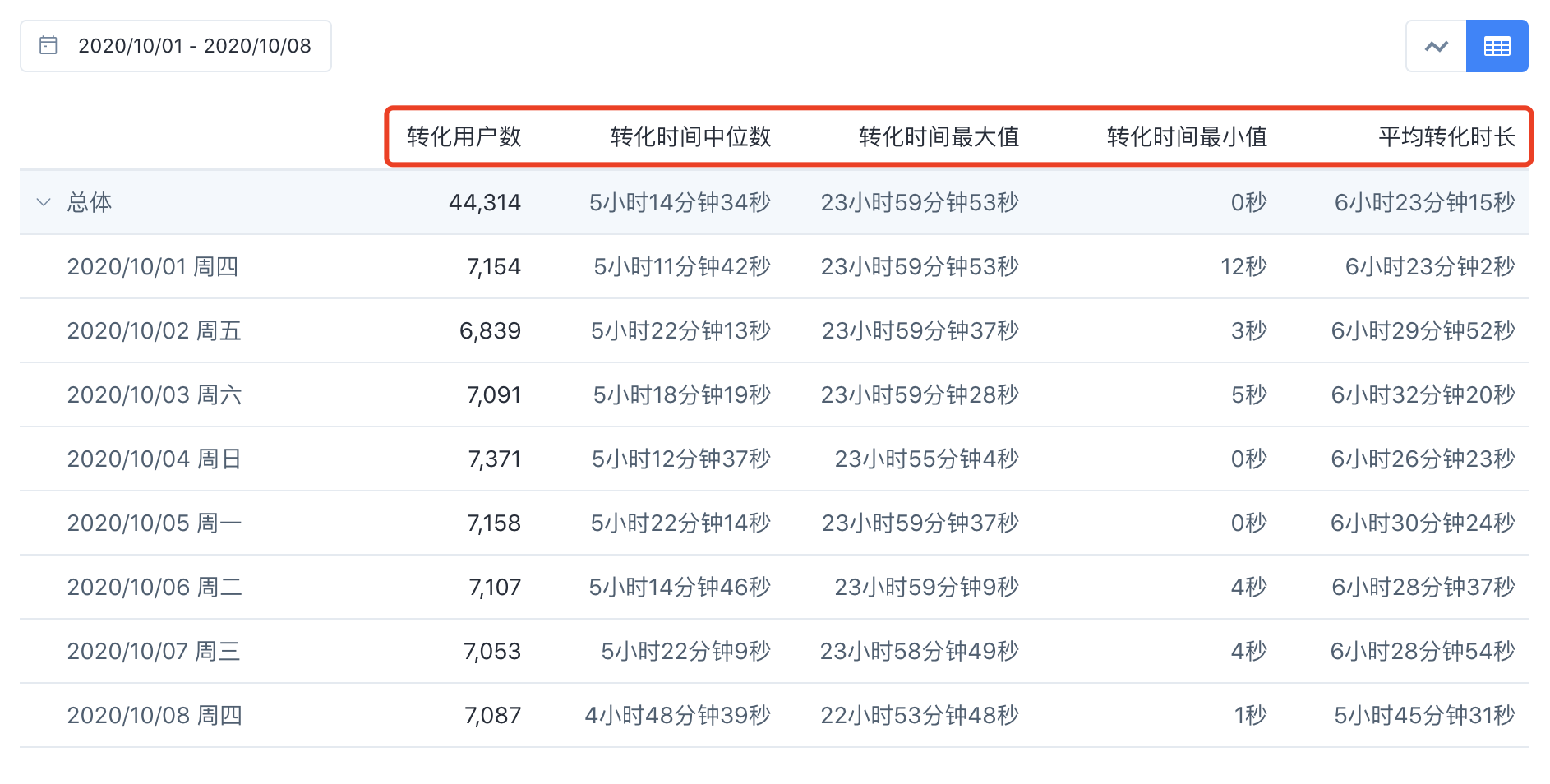This screenshot has height=784, width=1550.
Task: Click average duration 6小时29分钟52秒
Action: point(1423,330)
